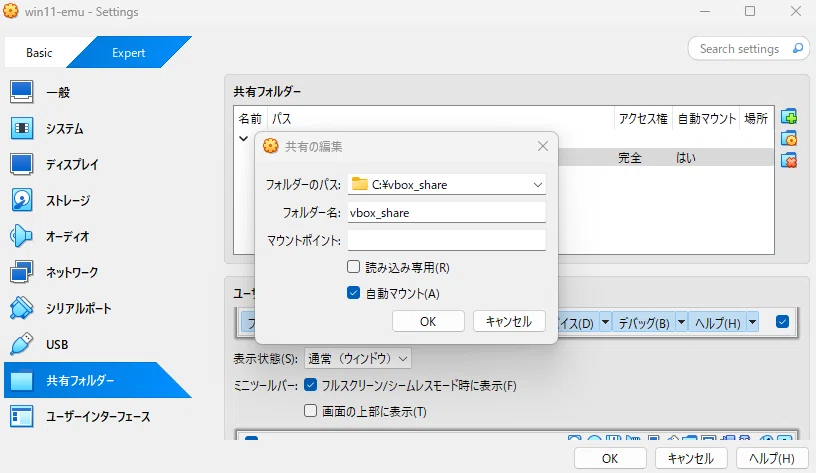Click the 自動マウント column header
The width and height of the screenshot is (816, 473).
tap(706, 119)
